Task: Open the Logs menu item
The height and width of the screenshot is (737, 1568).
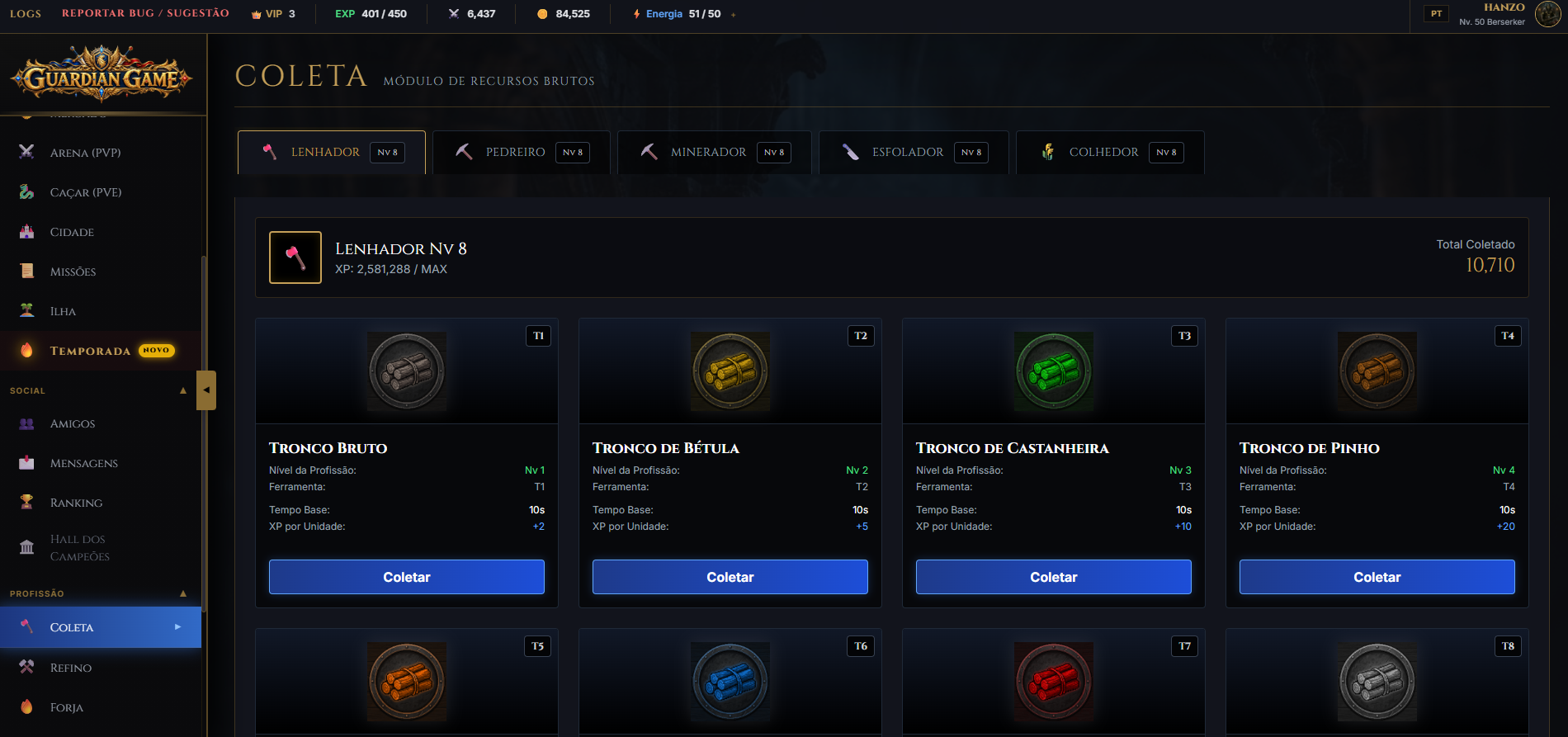Action: (x=26, y=13)
